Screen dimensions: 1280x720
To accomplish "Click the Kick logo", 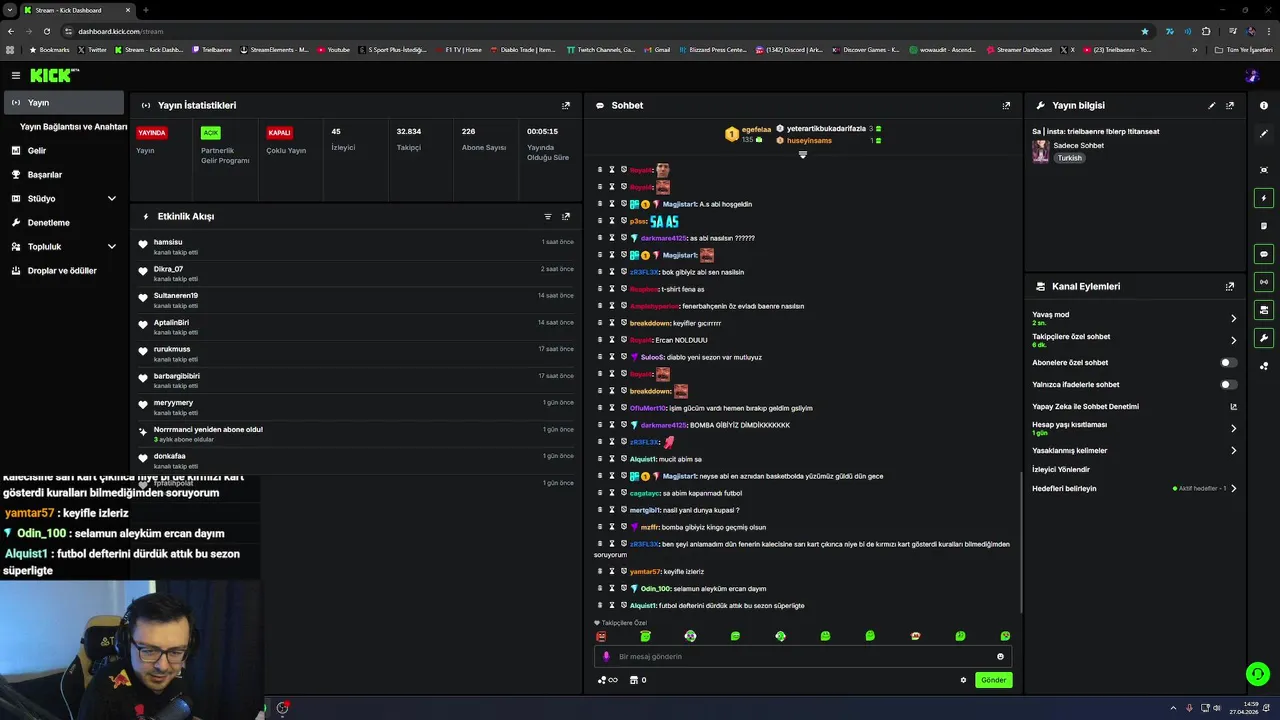I will (x=54, y=75).
